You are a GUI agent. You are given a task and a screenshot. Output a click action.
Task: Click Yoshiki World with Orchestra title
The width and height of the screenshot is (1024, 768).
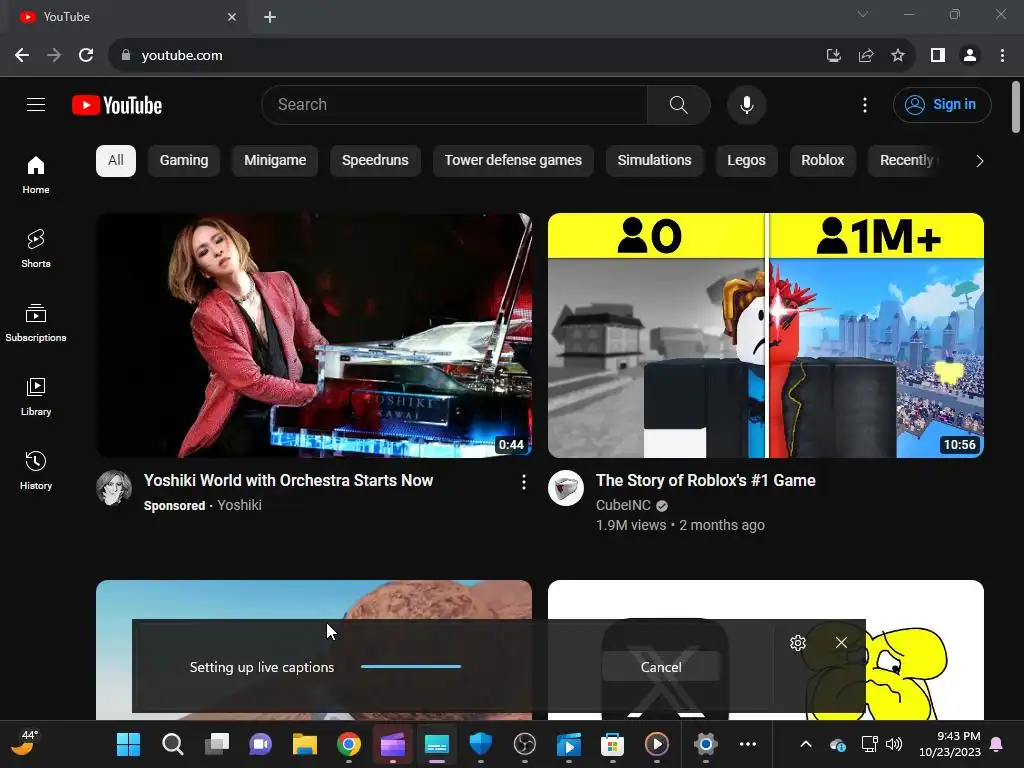coord(289,481)
